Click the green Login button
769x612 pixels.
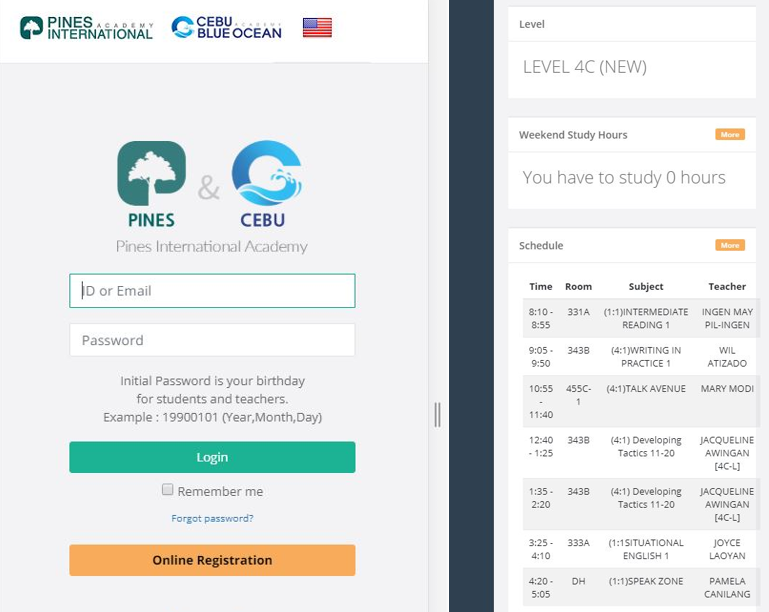click(x=212, y=457)
